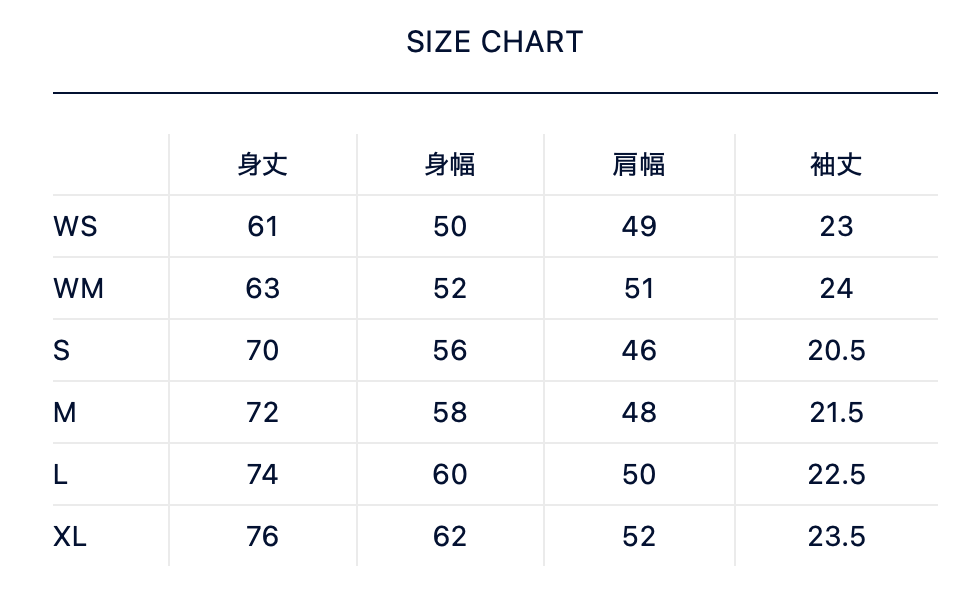
Task: Select the WS size row label
Action: 75,227
